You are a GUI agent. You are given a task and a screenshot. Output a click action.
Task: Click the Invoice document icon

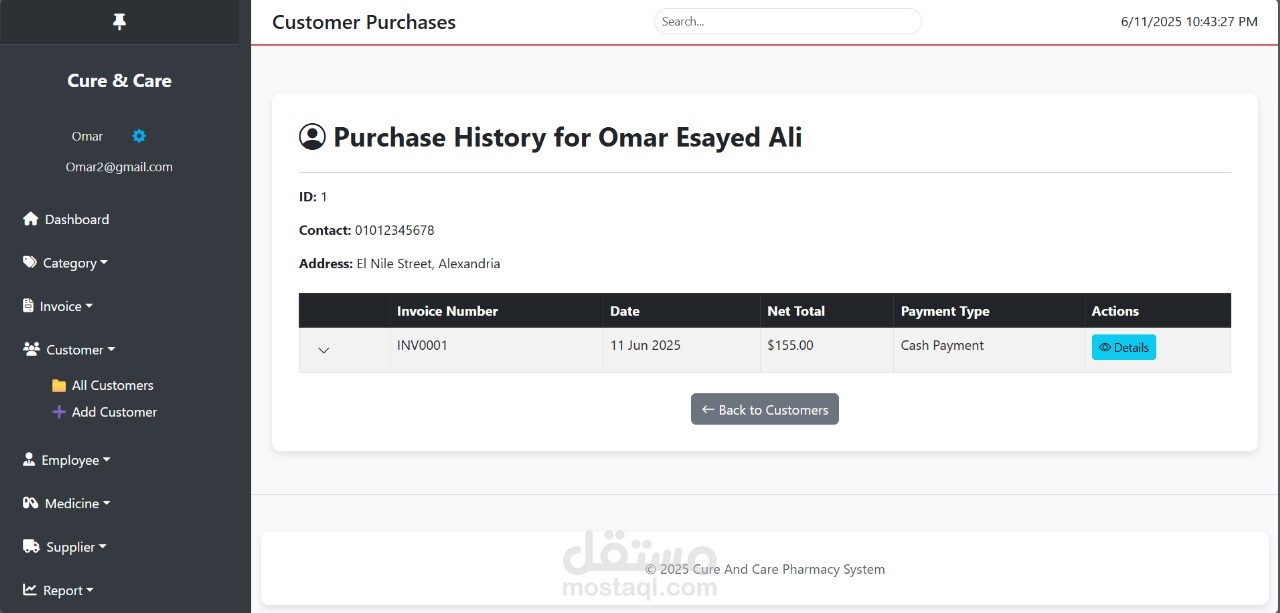pos(28,306)
